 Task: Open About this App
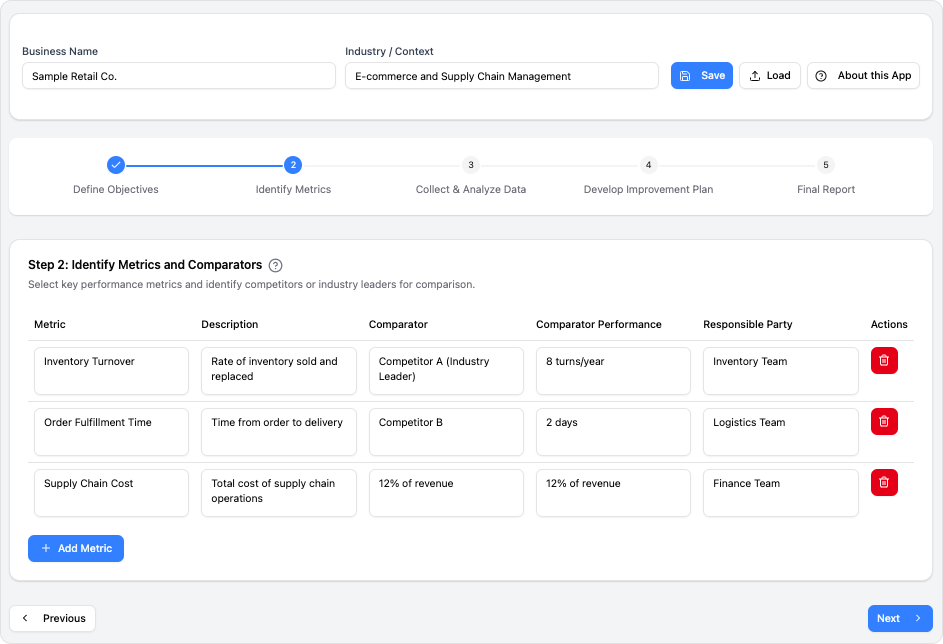coord(863,76)
